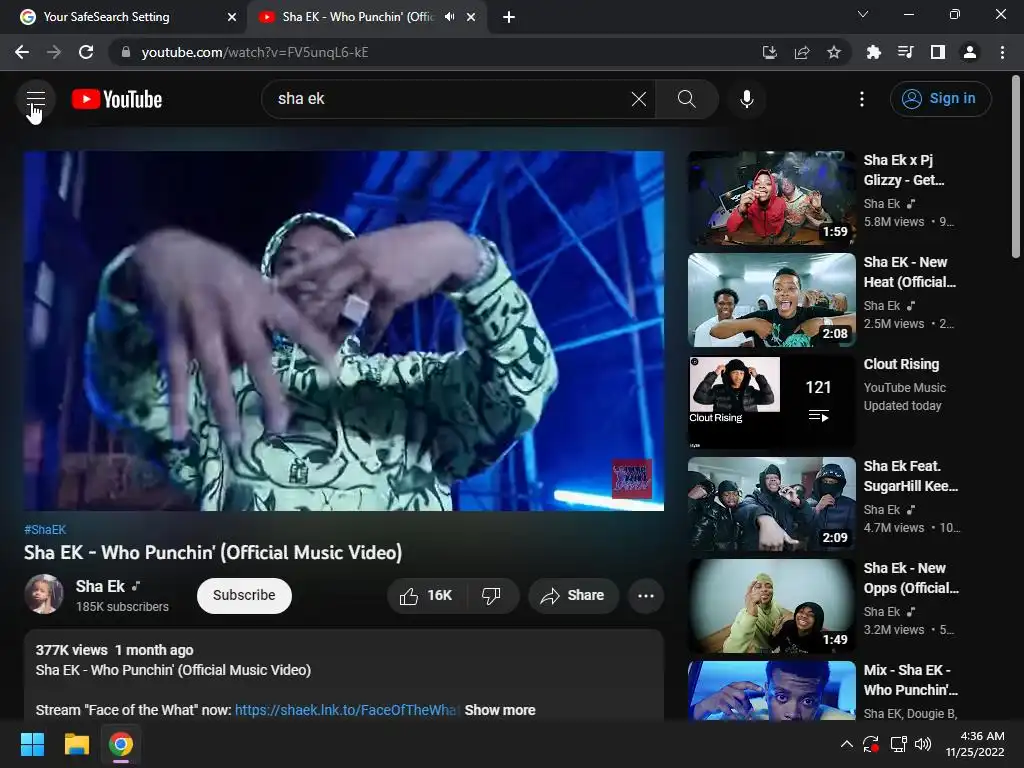Open Sha Ek channel avatar
The image size is (1024, 768).
tap(44, 594)
